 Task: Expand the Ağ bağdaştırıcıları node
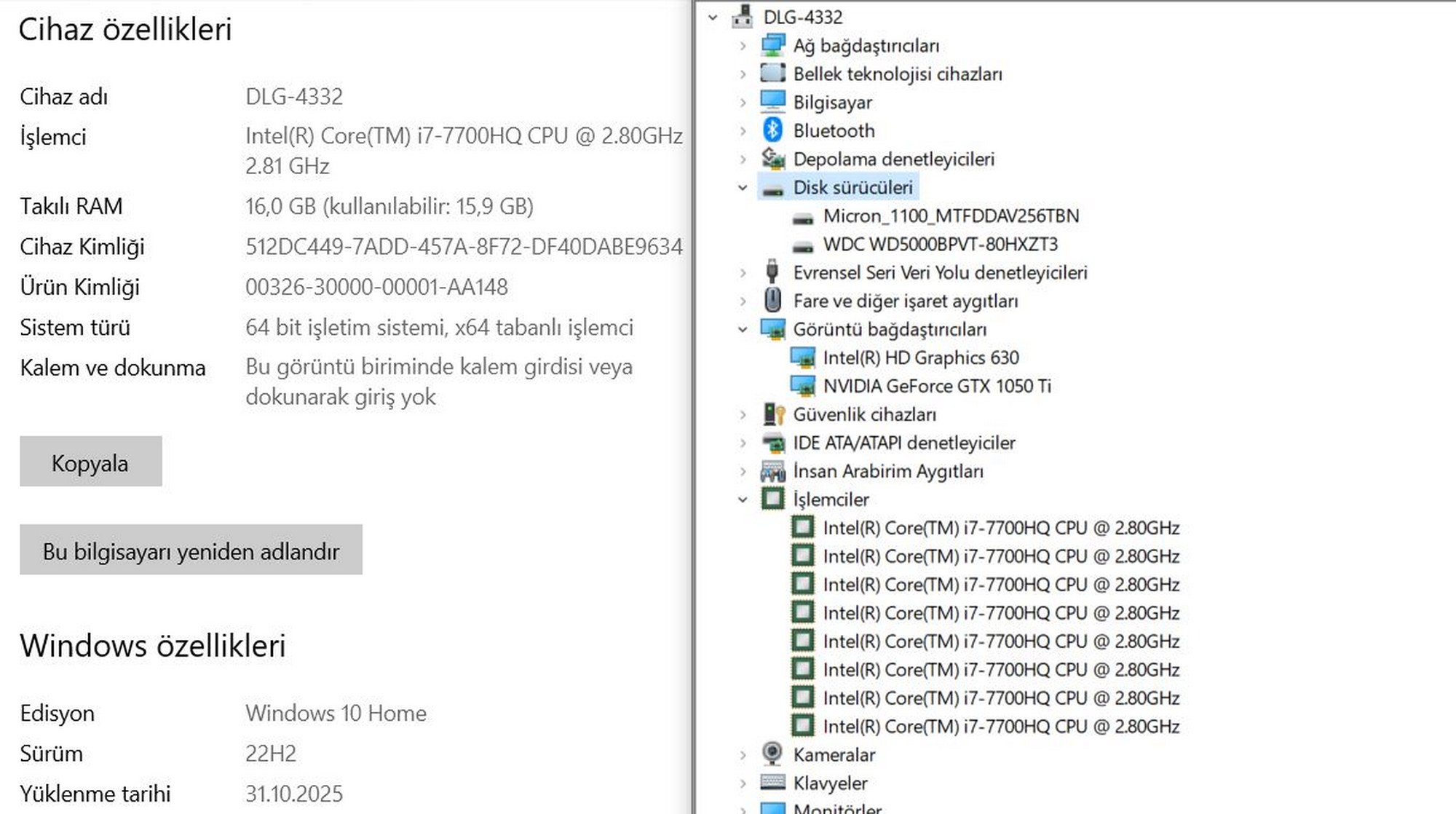tap(743, 46)
